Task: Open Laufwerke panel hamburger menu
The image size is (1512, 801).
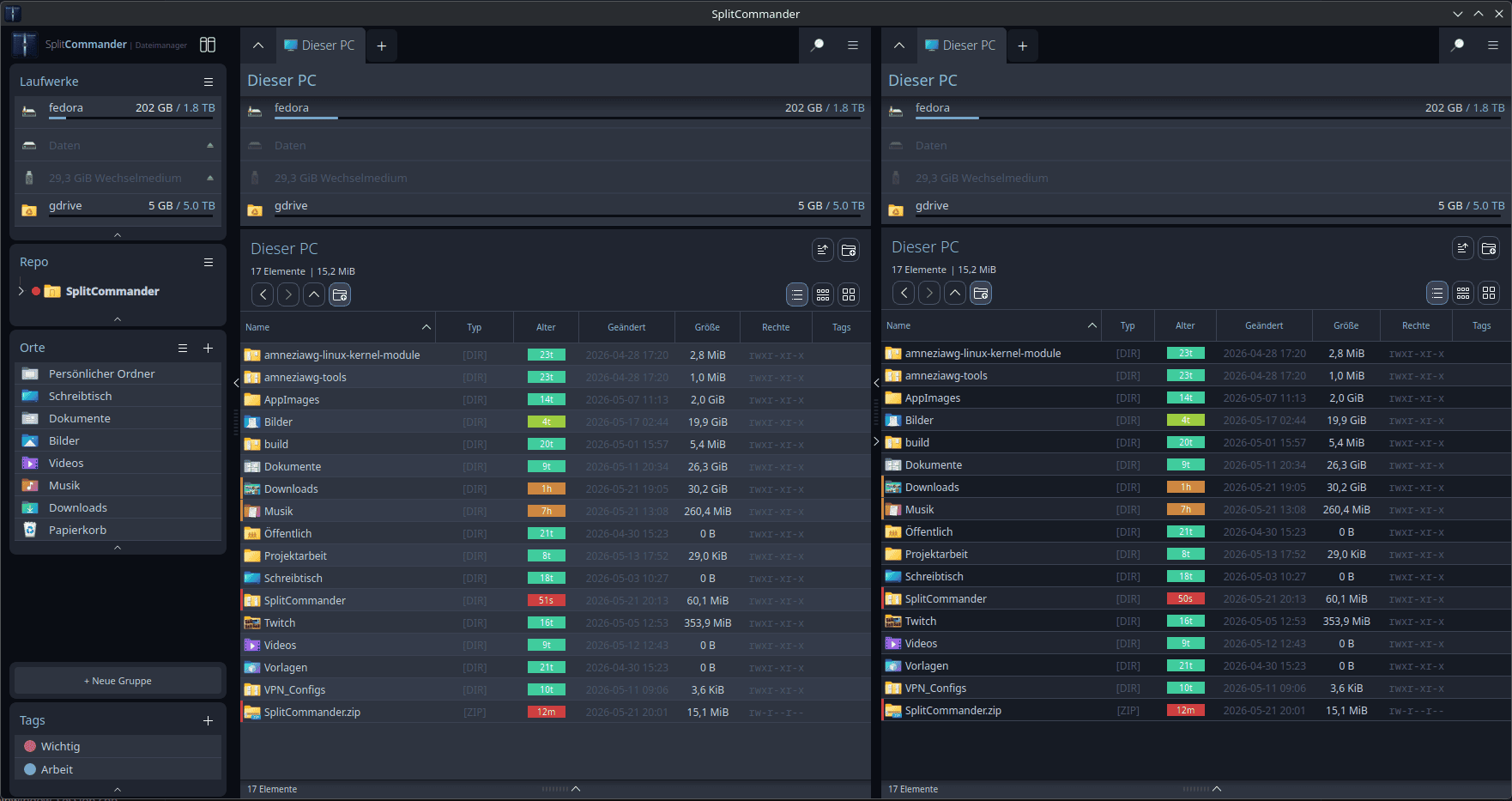Action: 209,82
